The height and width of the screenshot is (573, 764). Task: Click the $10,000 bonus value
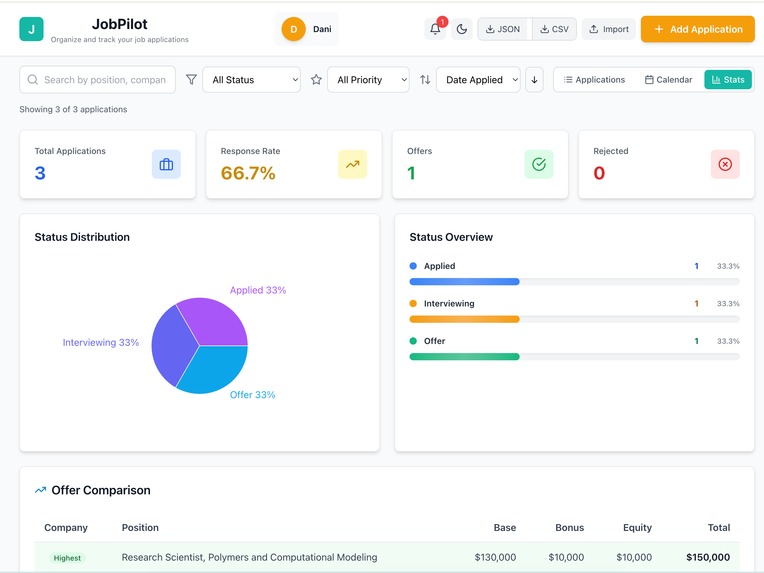[566, 557]
